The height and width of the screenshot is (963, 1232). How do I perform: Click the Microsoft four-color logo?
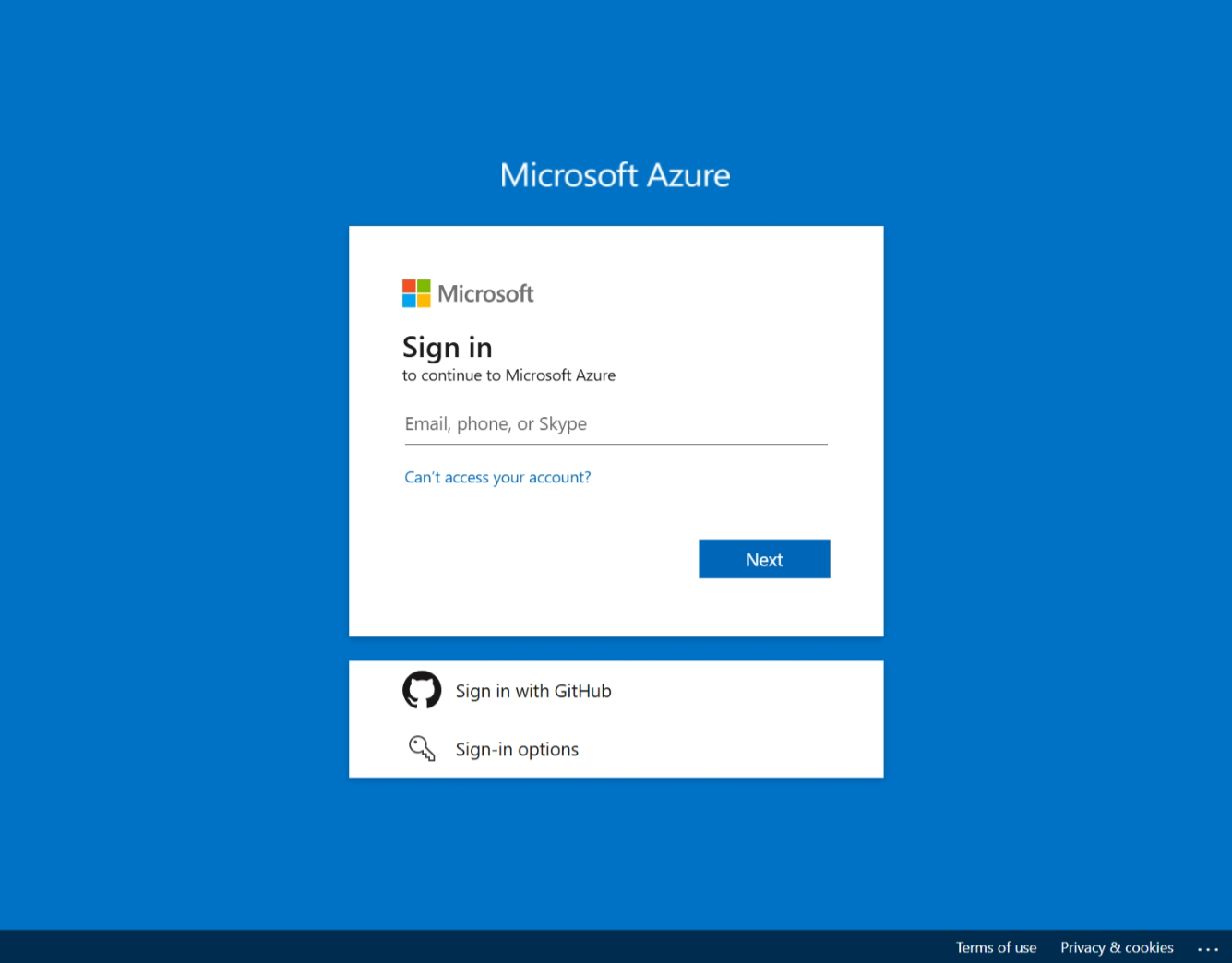[x=416, y=293]
